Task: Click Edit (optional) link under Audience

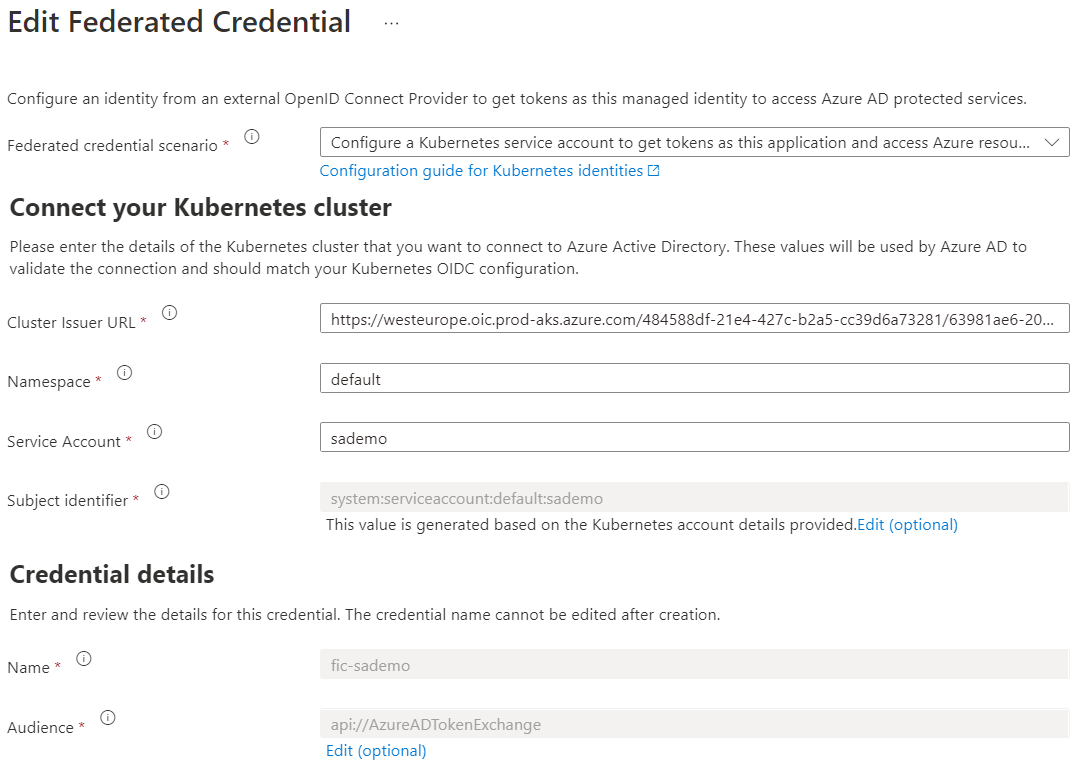Action: tap(376, 751)
